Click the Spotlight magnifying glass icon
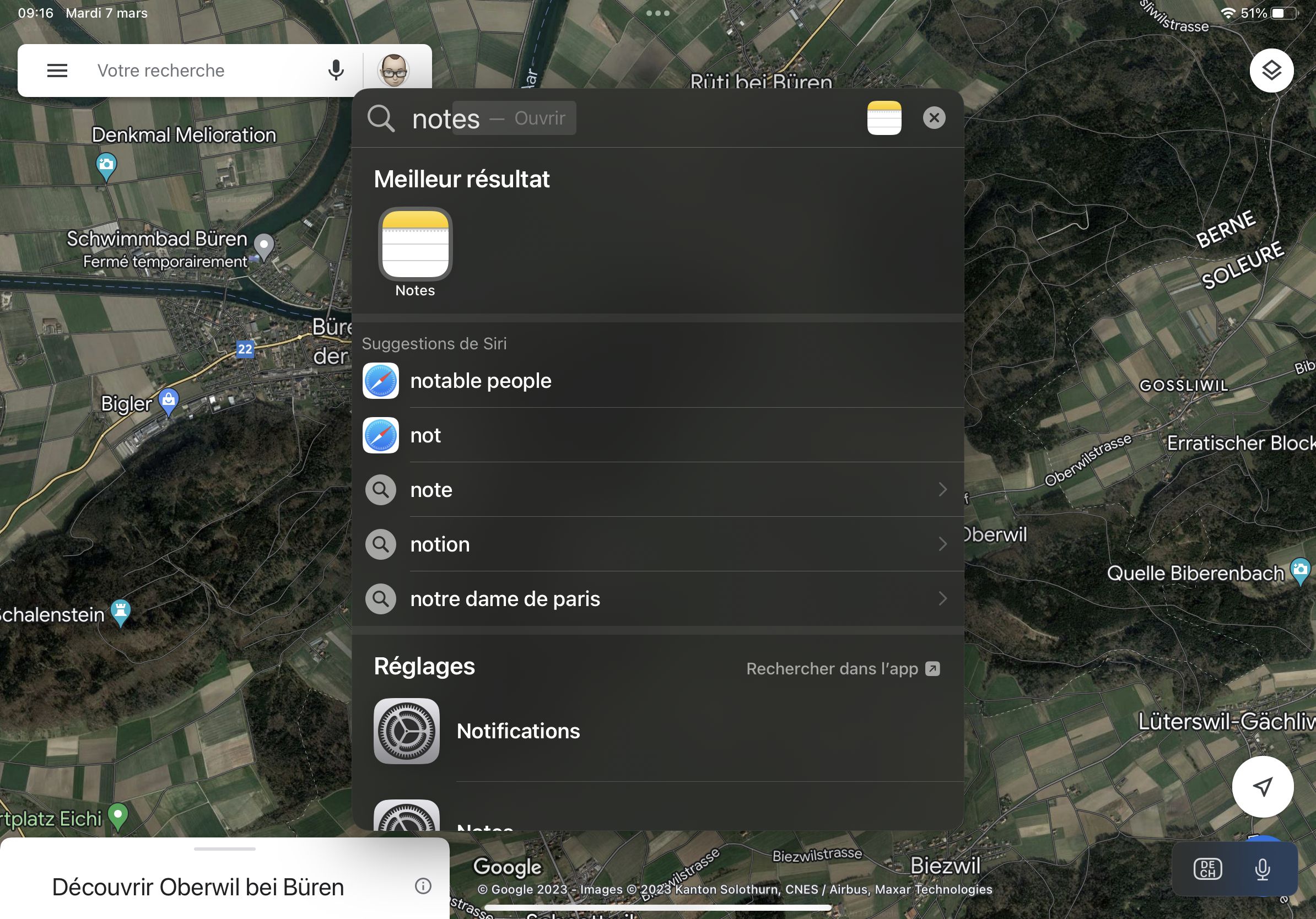This screenshot has width=1316, height=919. (381, 118)
